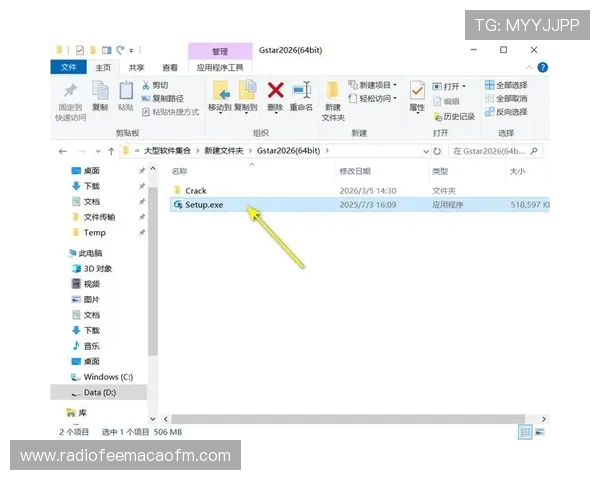Click the Up one level arrow
The width and height of the screenshot is (600, 480).
(111, 152)
